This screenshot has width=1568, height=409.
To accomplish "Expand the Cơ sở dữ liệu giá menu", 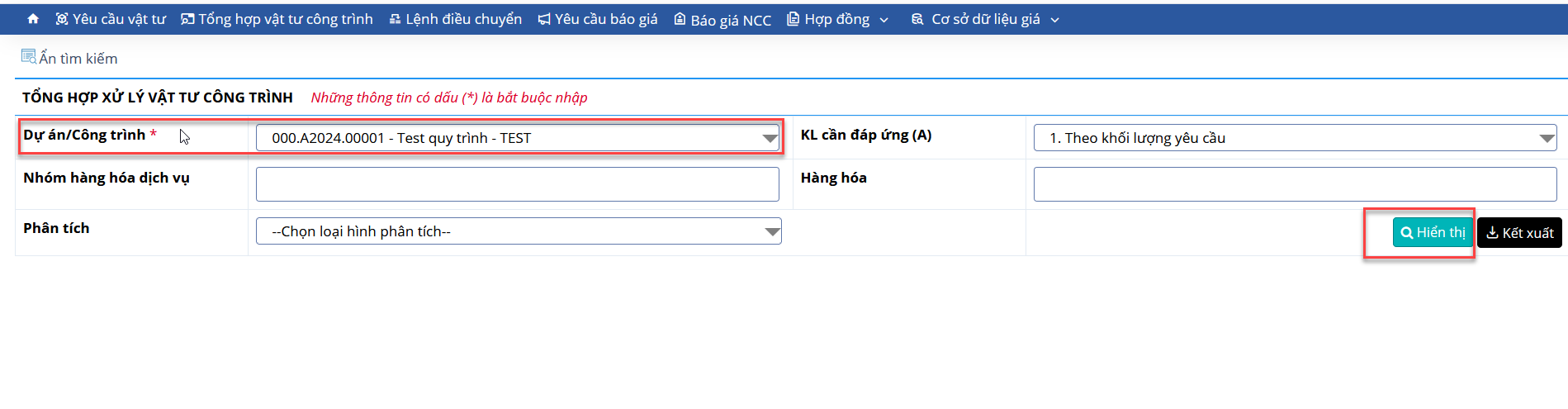I will tap(985, 19).
